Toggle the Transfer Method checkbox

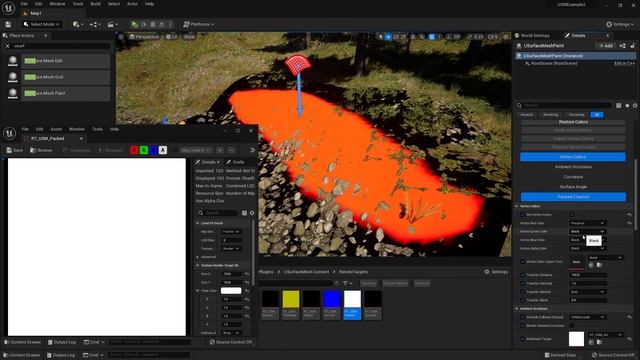522,292
